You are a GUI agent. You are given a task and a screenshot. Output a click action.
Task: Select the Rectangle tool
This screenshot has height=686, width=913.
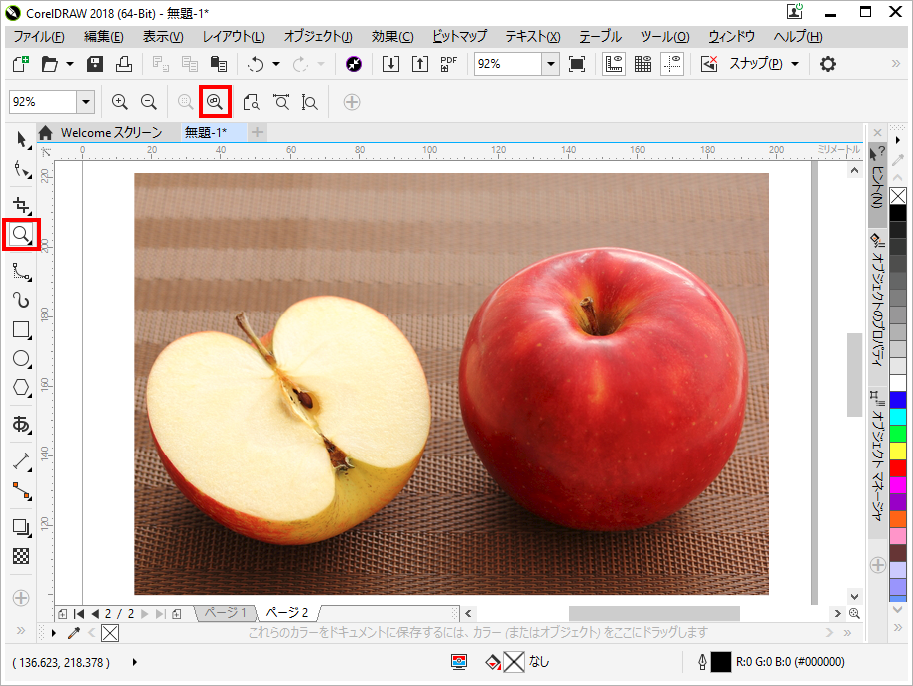22,330
